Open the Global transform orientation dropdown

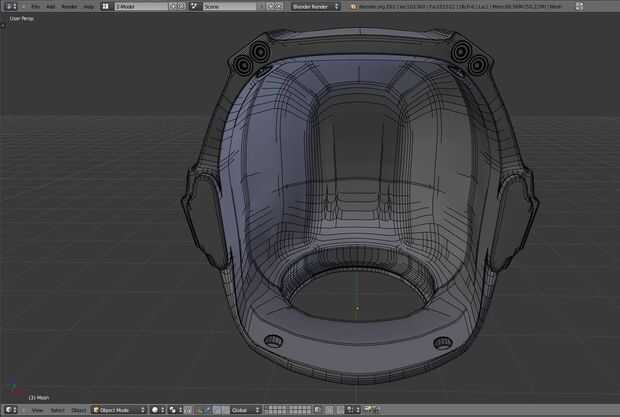pyautogui.click(x=245, y=410)
